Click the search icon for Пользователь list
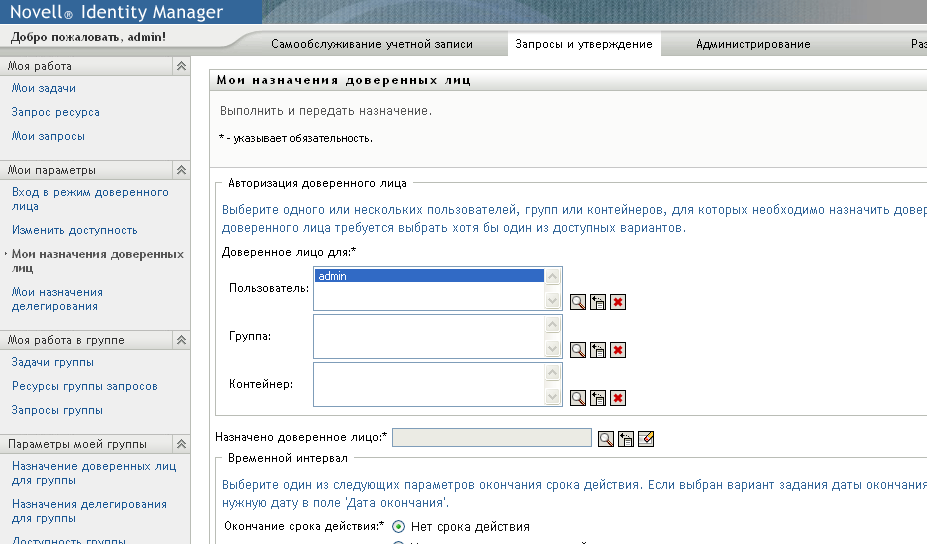This screenshot has width=927, height=544. [578, 302]
